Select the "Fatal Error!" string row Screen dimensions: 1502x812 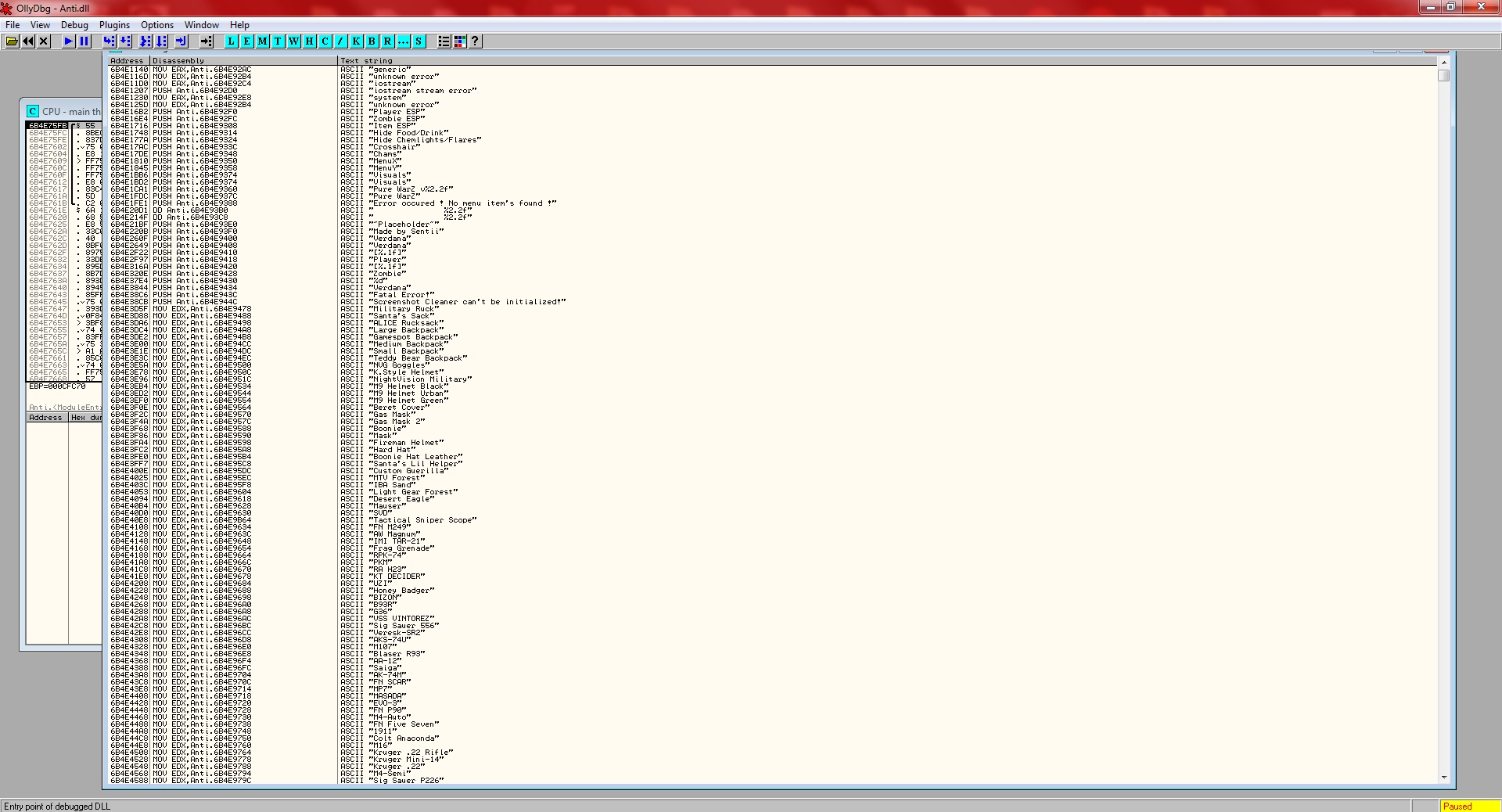pos(773,295)
